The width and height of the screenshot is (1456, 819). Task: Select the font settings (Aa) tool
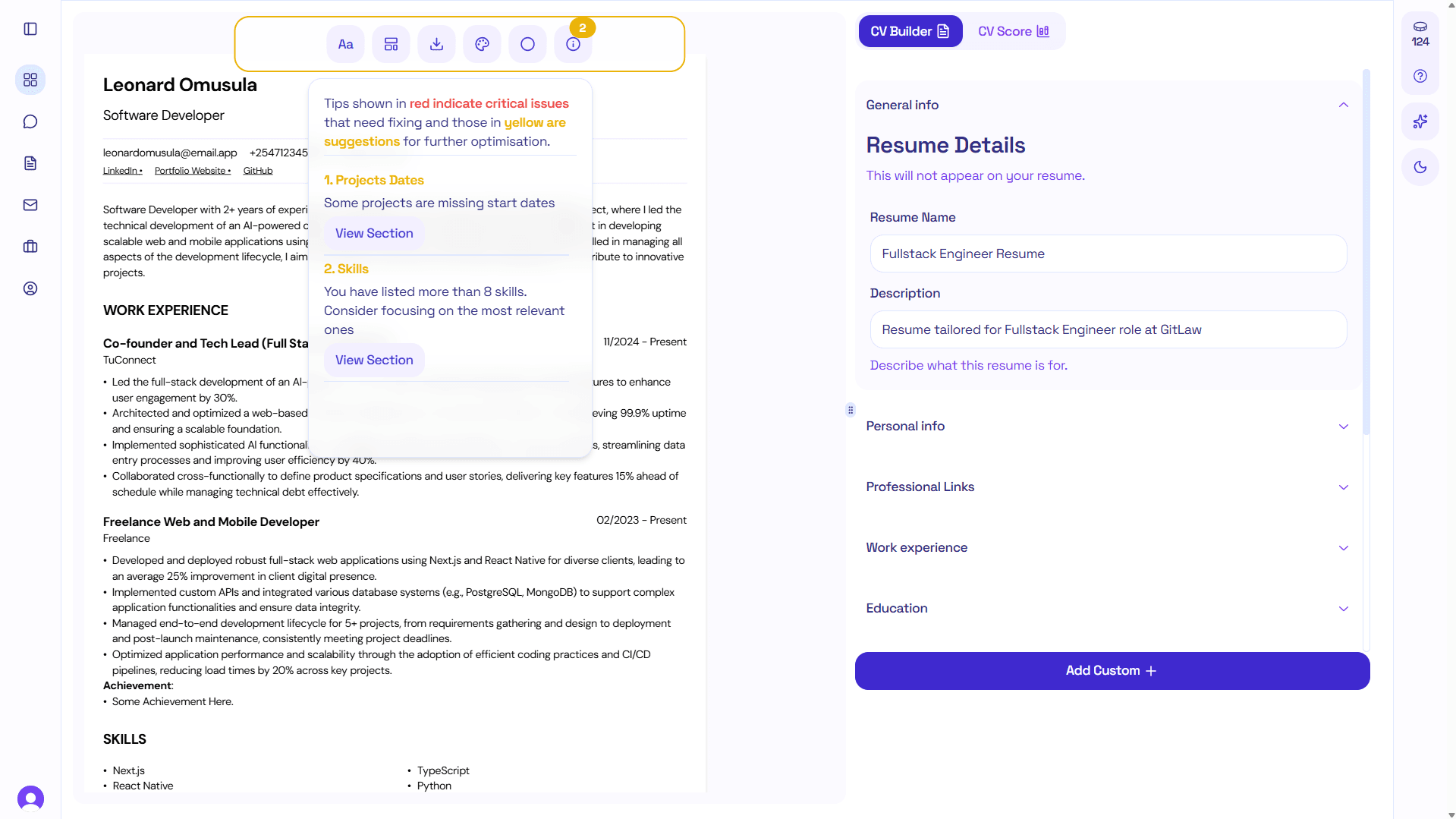pos(345,43)
